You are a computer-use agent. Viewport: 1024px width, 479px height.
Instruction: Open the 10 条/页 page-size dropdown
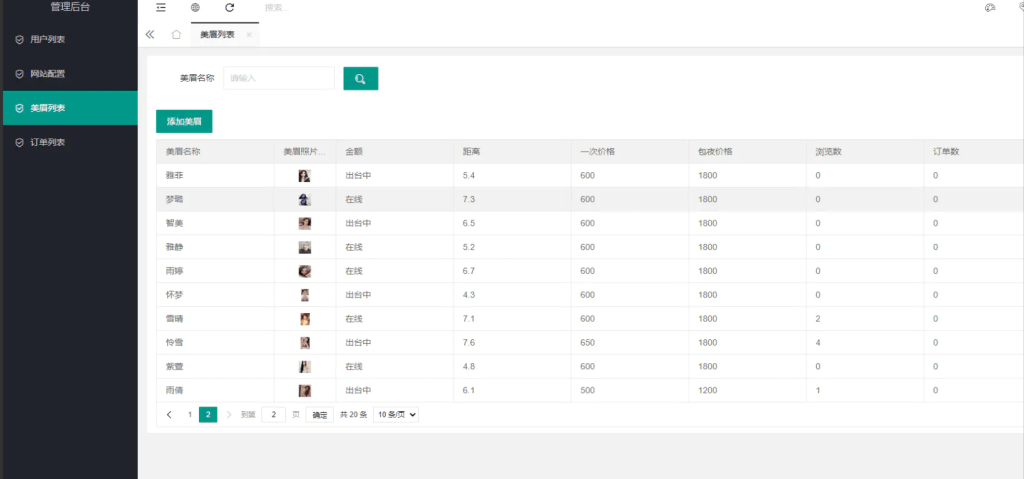396,414
